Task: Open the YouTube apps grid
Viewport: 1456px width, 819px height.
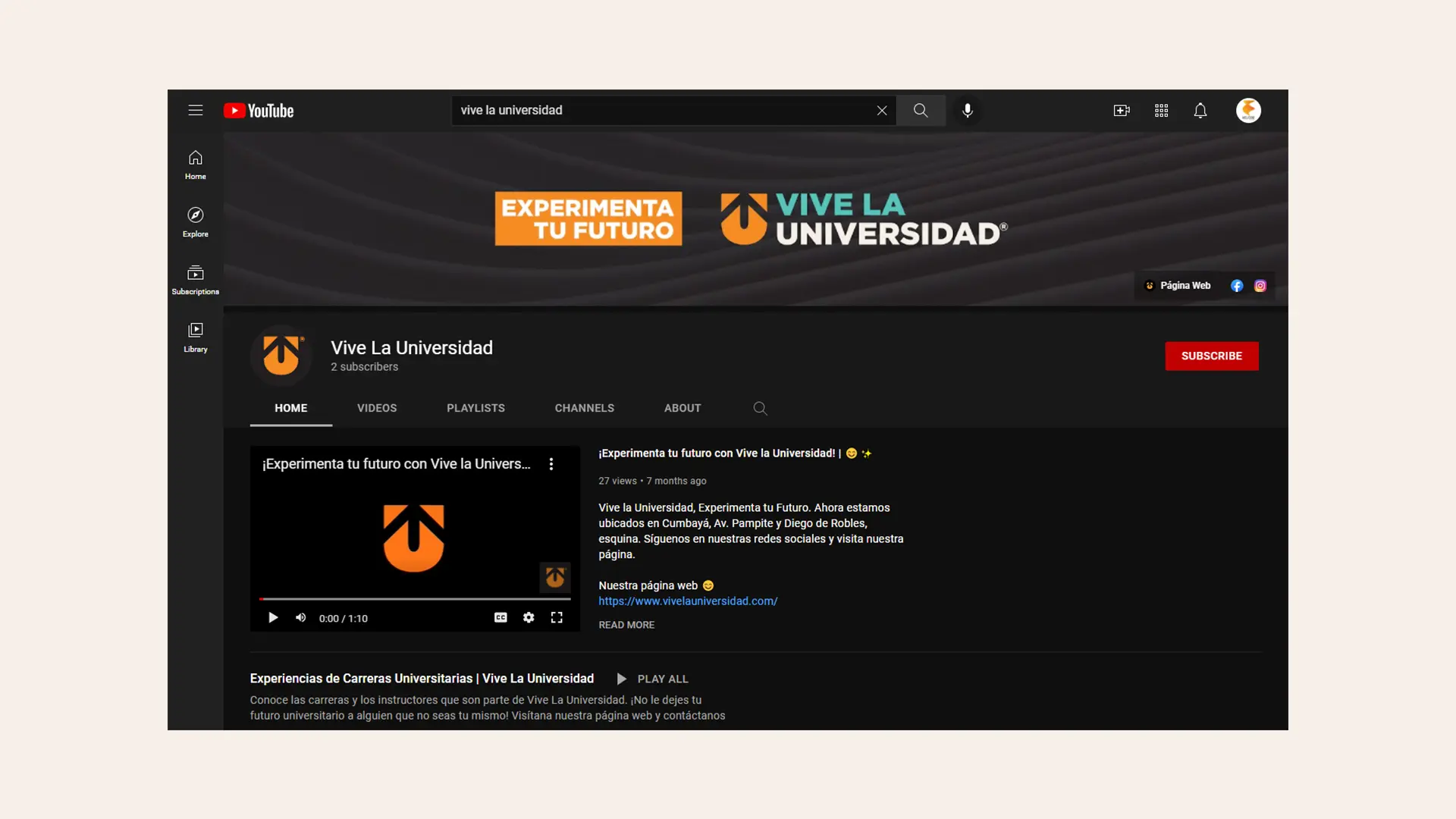Action: click(1161, 111)
